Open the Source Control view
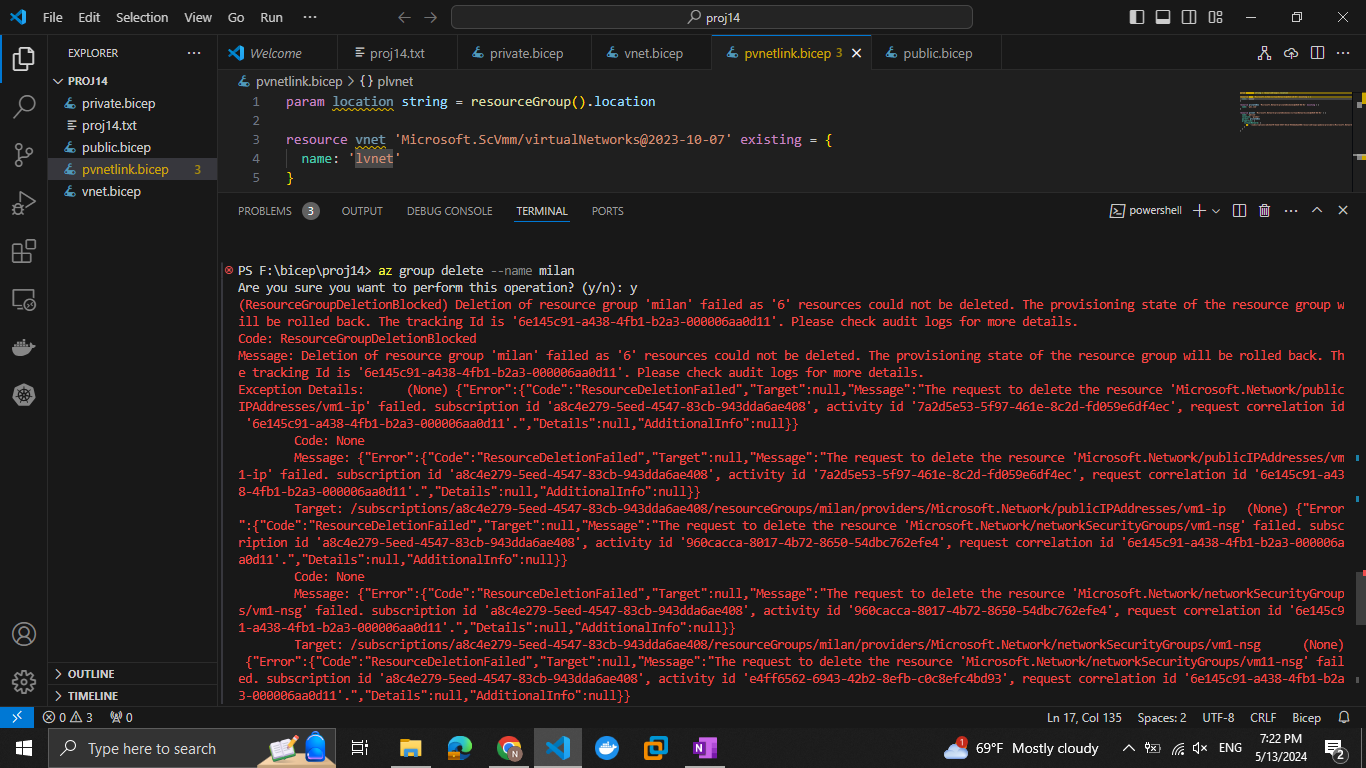The width and height of the screenshot is (1366, 768). [x=24, y=154]
